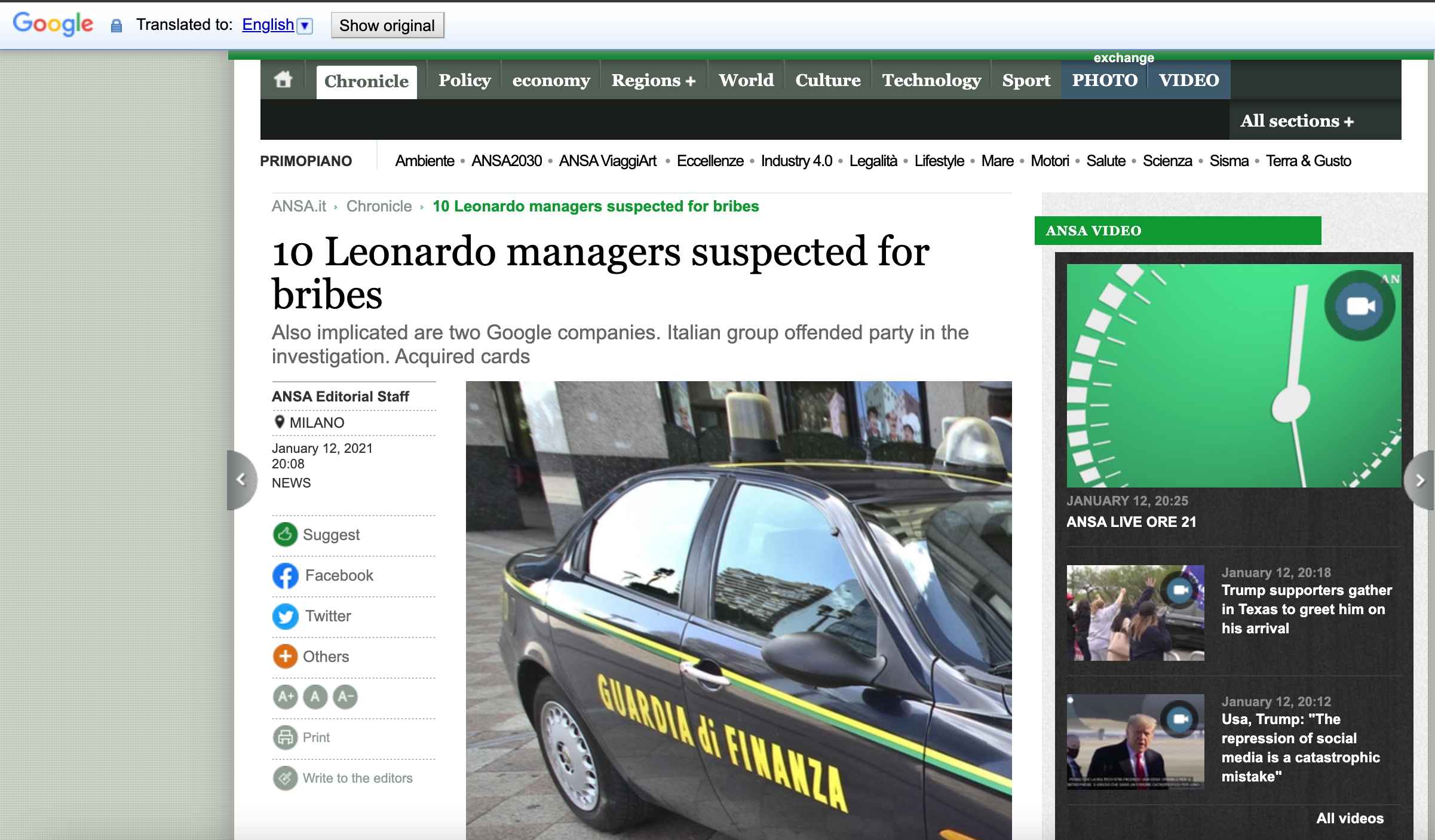Open the economy section
Image resolution: width=1435 pixels, height=840 pixels.
551,80
